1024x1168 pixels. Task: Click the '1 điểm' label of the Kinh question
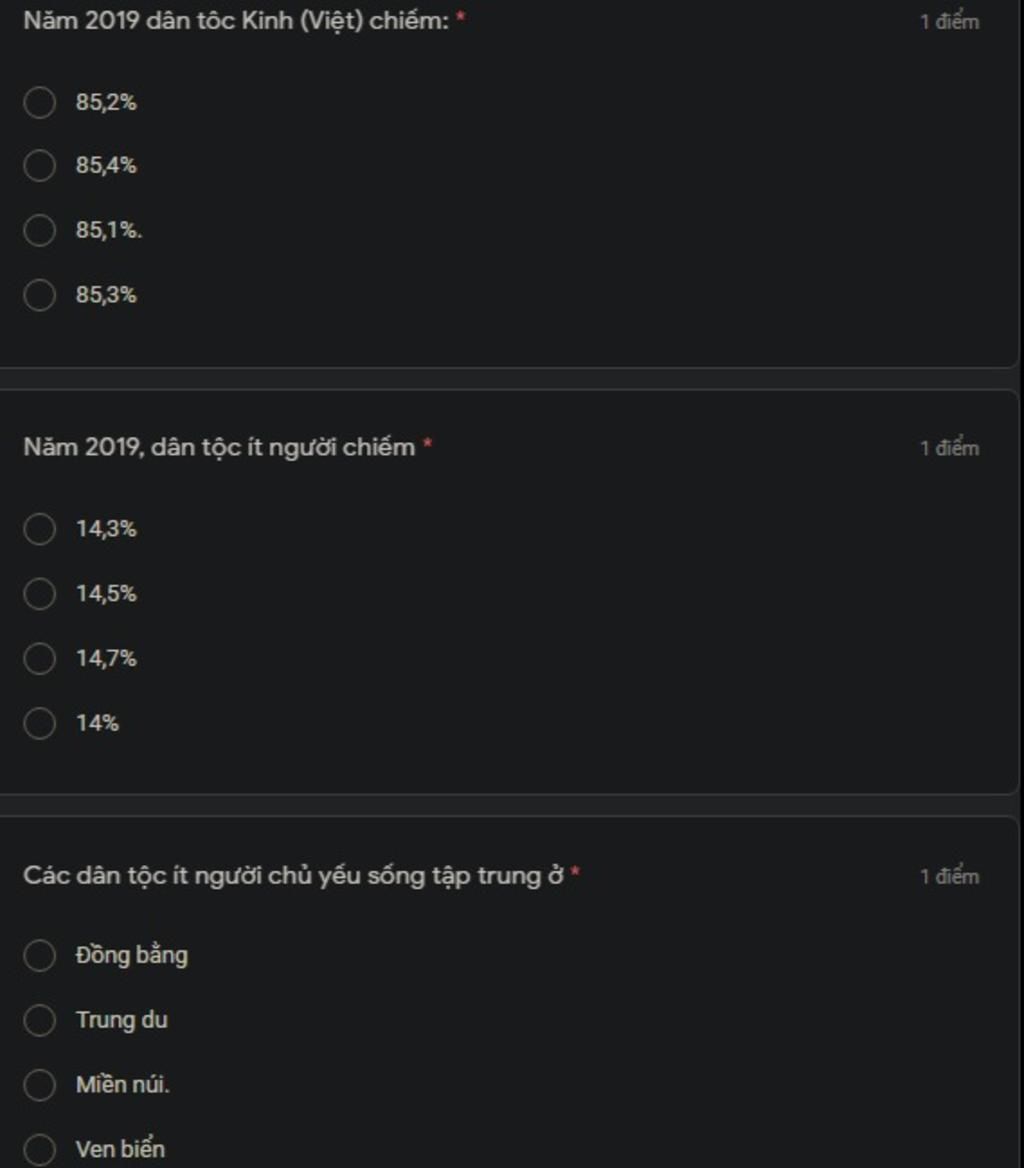coord(949,22)
